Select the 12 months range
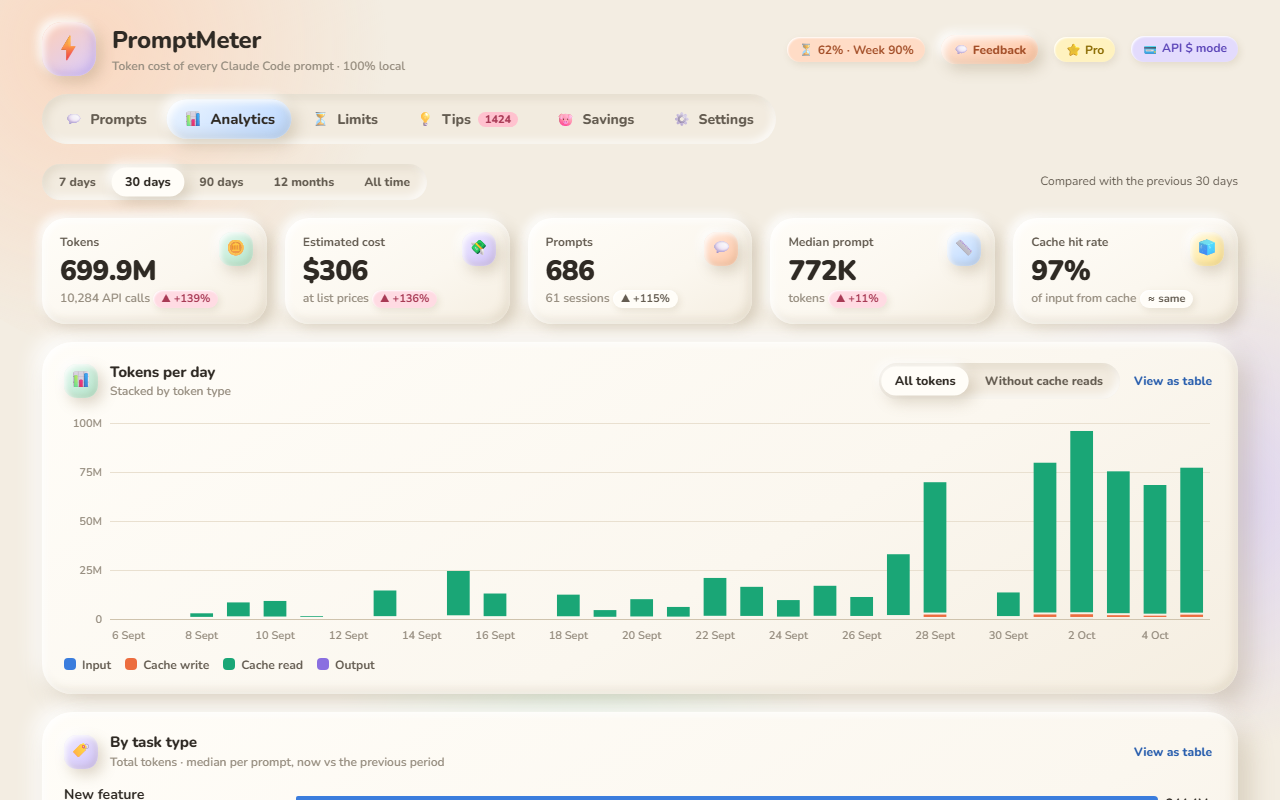 304,182
